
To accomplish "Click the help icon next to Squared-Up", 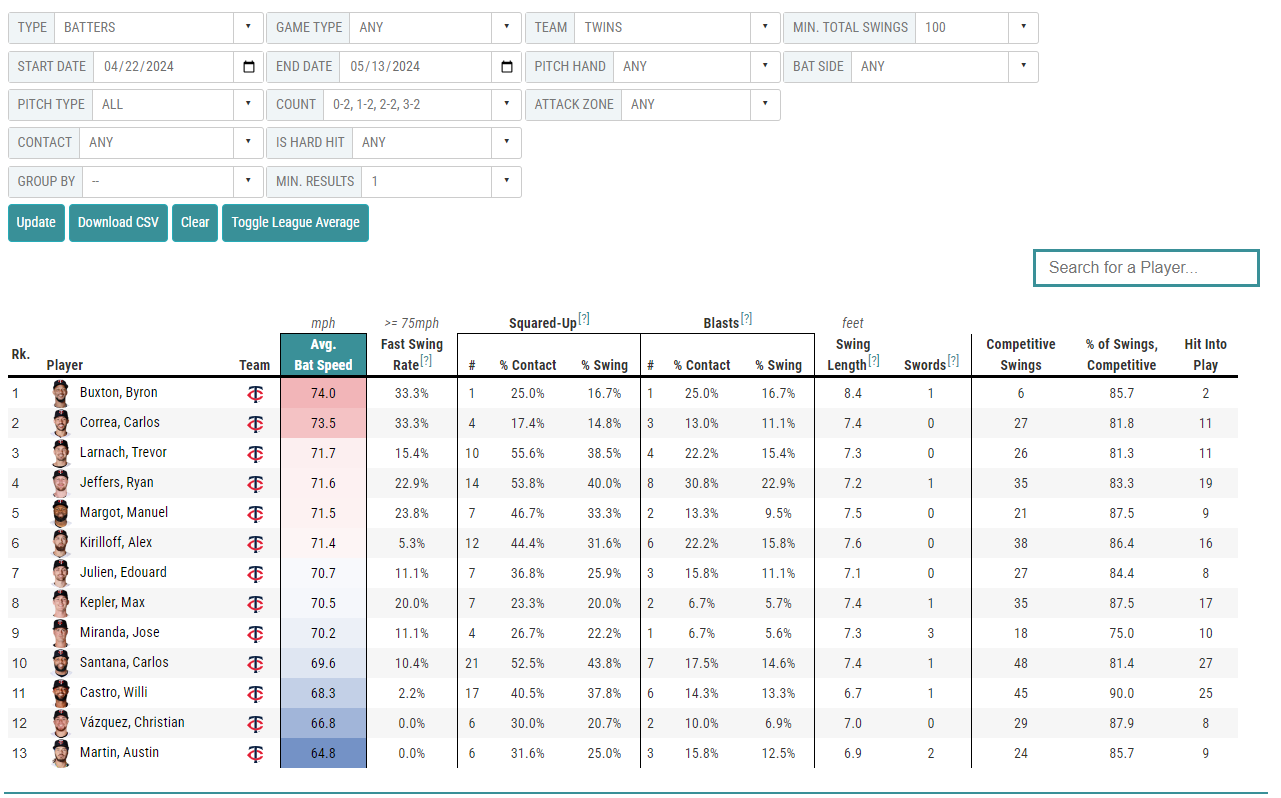I will (584, 319).
